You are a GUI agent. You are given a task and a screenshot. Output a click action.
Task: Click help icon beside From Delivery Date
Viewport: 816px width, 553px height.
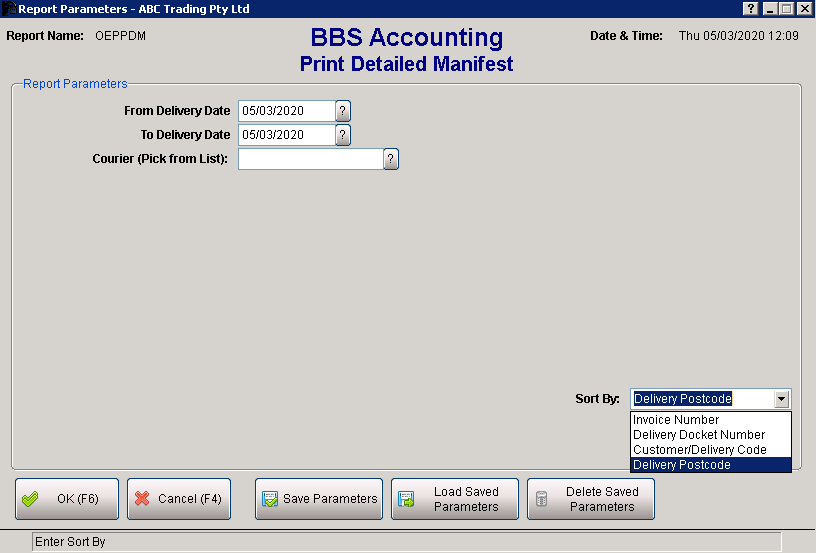click(x=343, y=111)
